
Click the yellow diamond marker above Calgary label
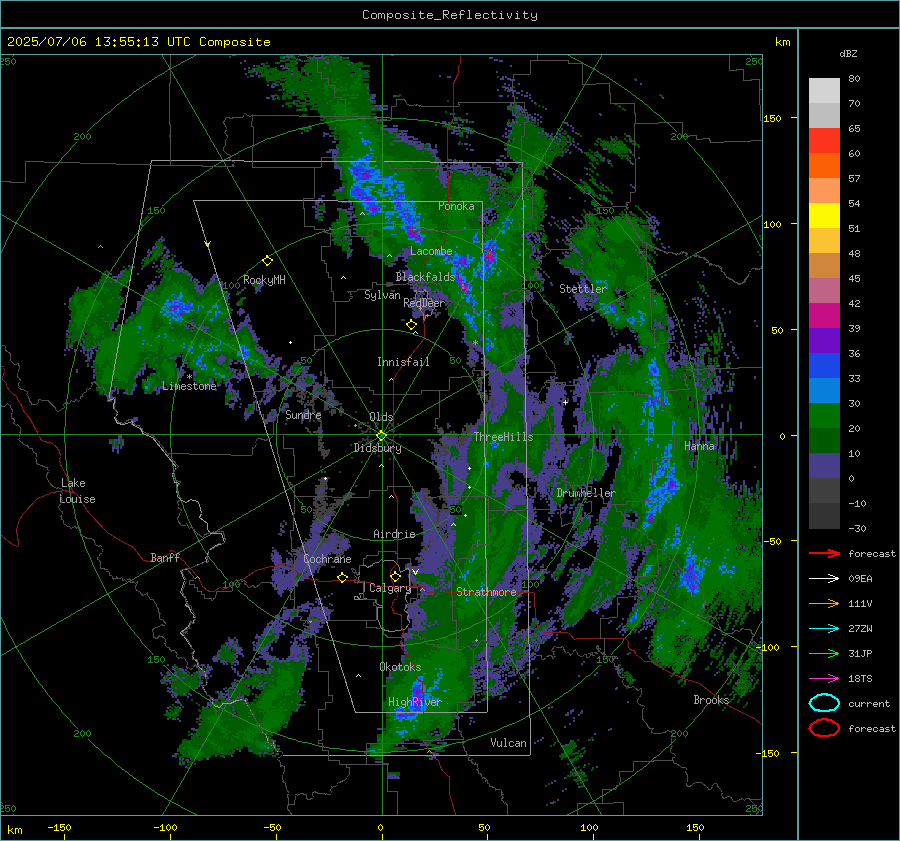coord(395,576)
